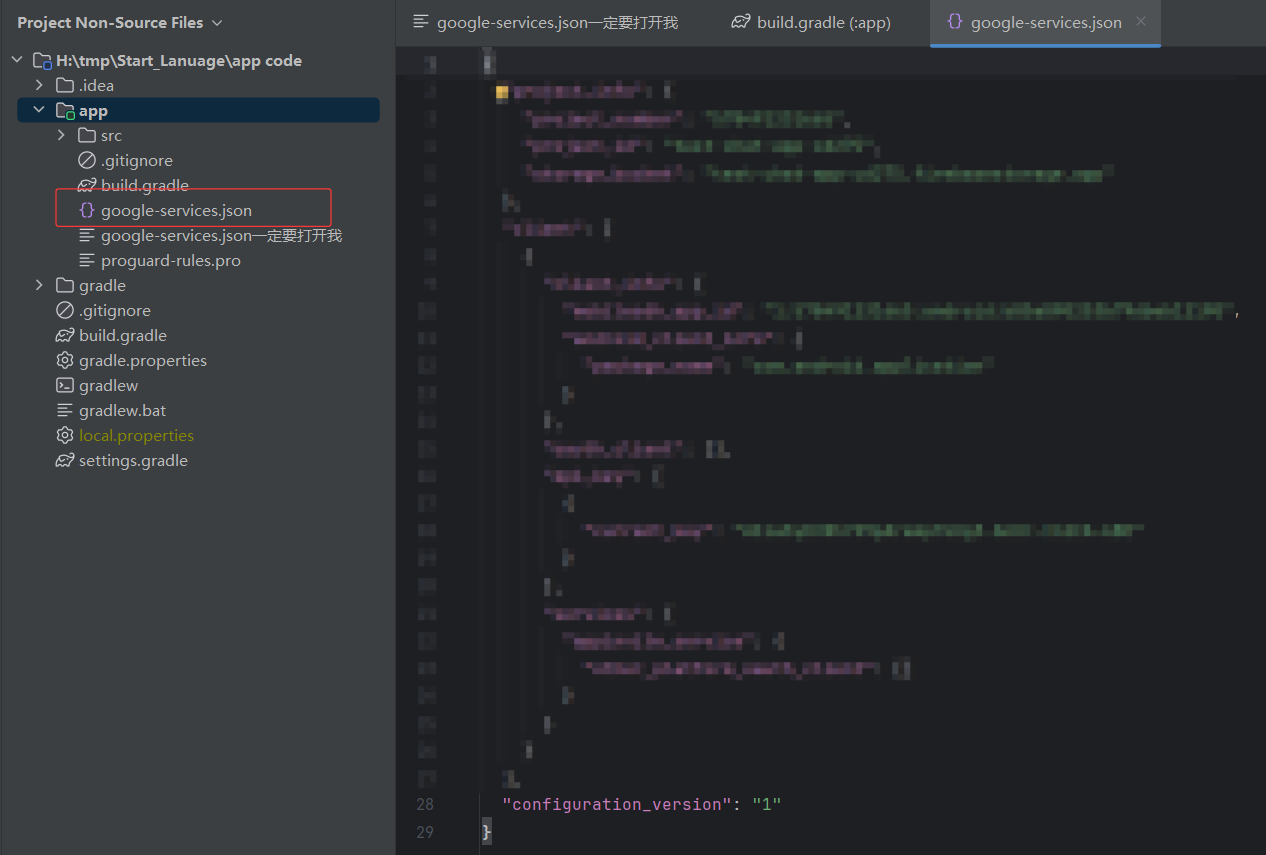Click line number 29 in the gutter
The image size is (1266, 855).
coord(425,831)
